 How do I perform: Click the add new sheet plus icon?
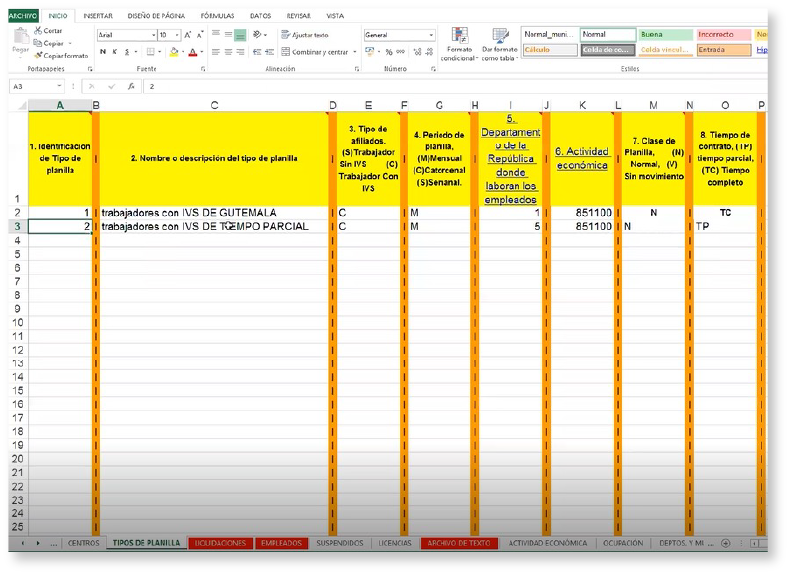click(x=726, y=543)
